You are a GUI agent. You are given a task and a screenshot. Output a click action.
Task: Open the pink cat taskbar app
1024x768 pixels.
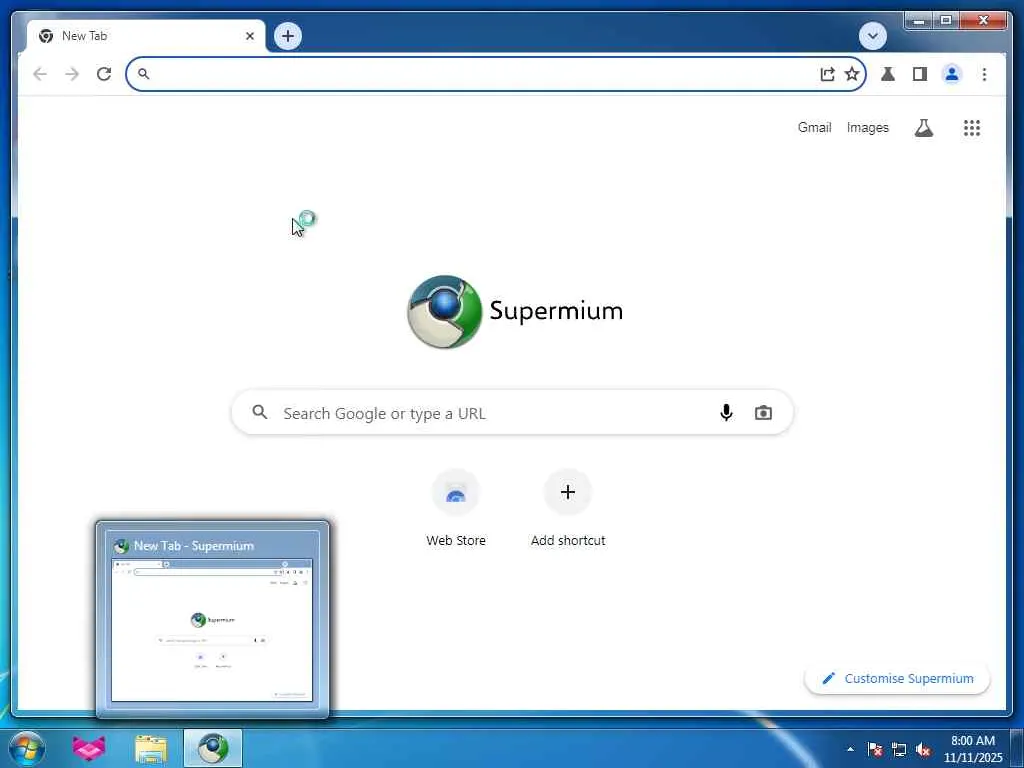pyautogui.click(x=89, y=748)
